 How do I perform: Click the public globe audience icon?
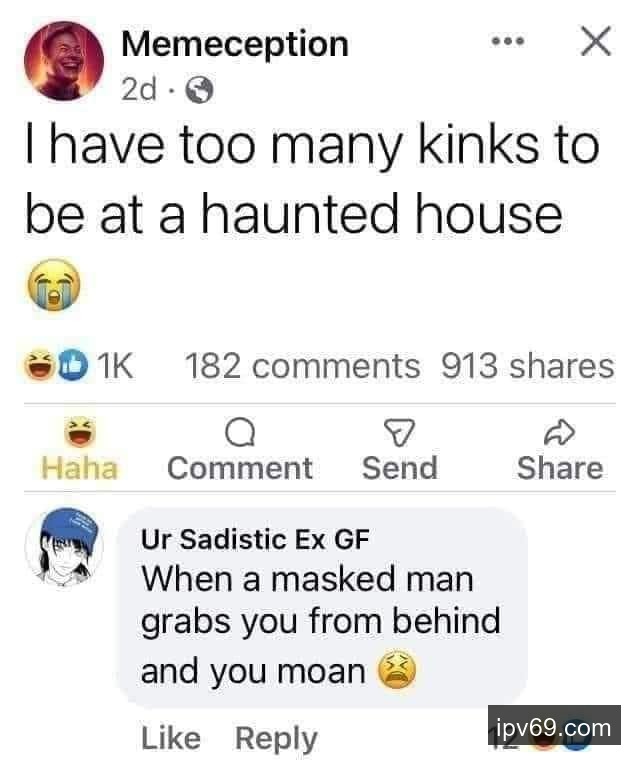pyautogui.click(x=200, y=91)
